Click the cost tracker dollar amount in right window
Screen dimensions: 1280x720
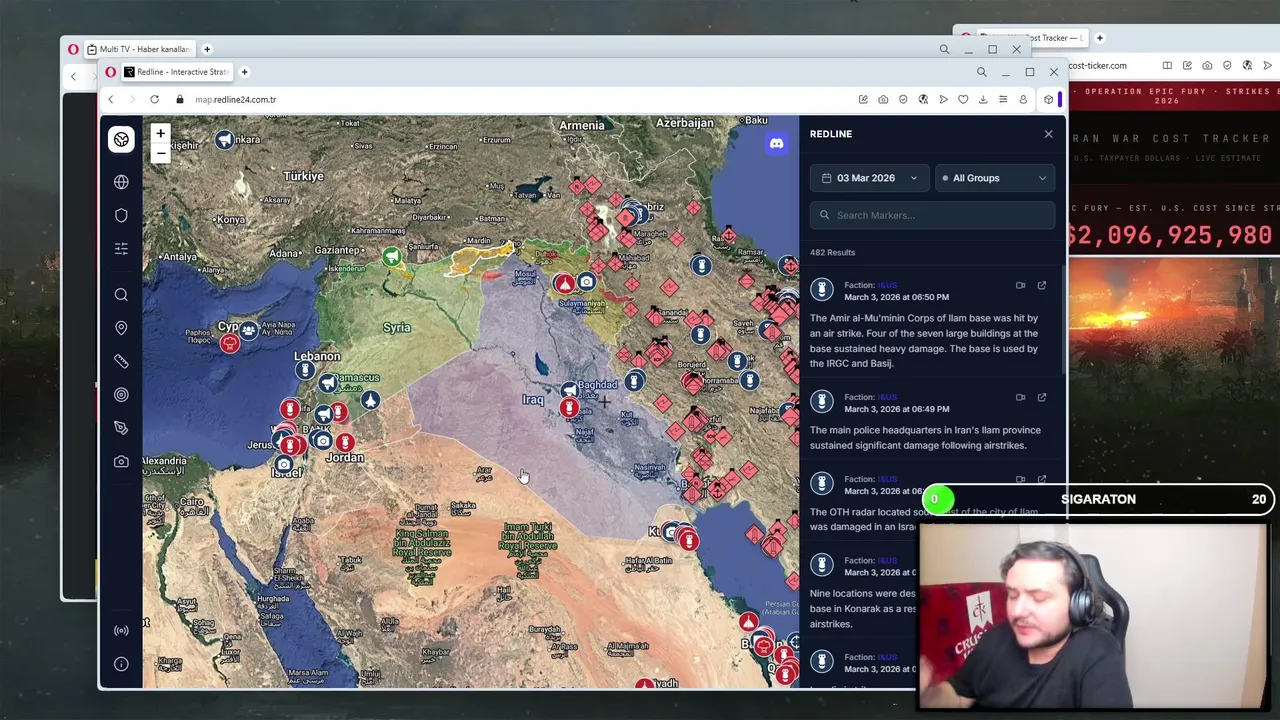[x=1169, y=235]
